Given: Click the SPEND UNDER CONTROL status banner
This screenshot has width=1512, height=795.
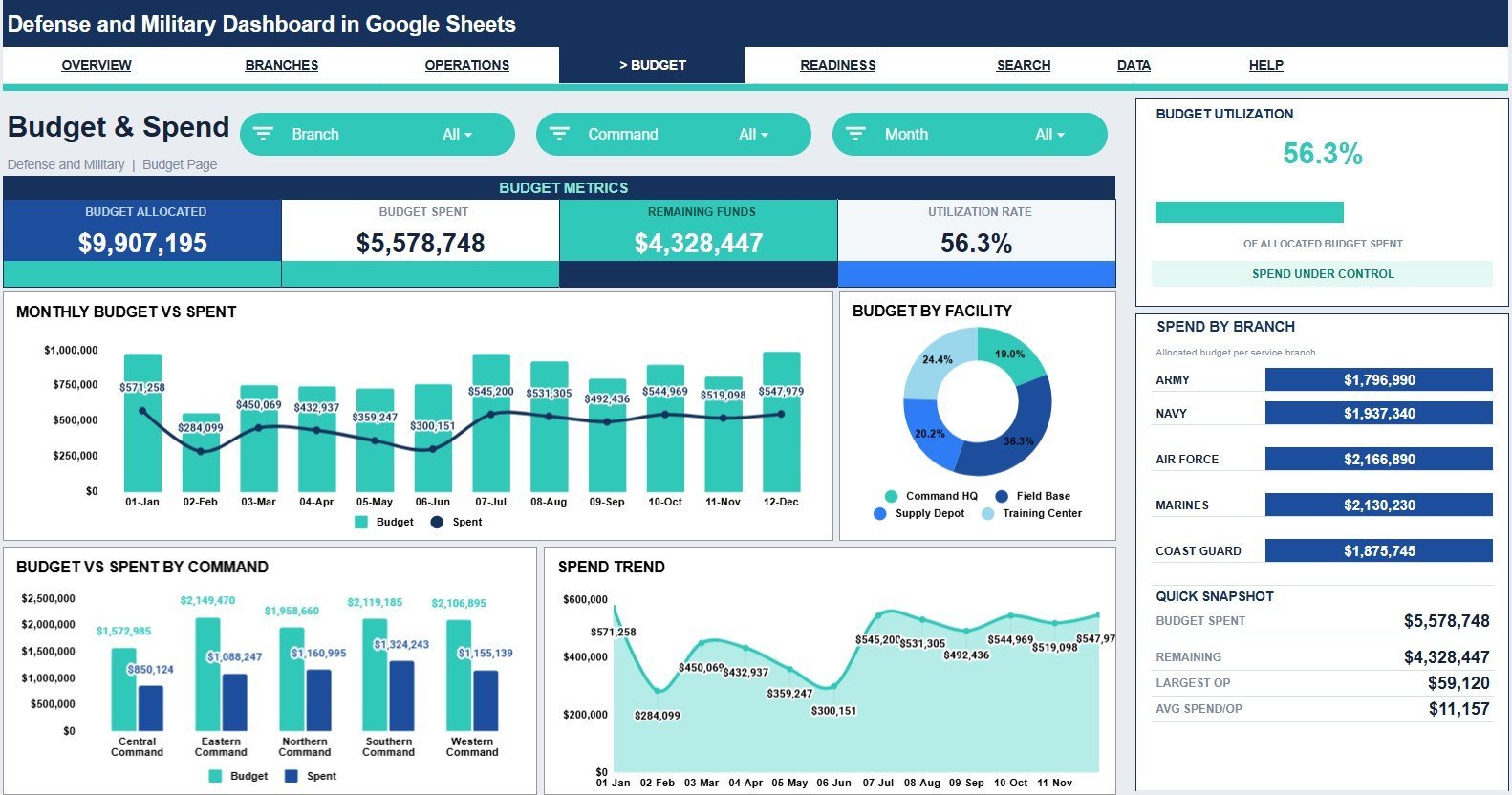Looking at the screenshot, I should pos(1323,274).
